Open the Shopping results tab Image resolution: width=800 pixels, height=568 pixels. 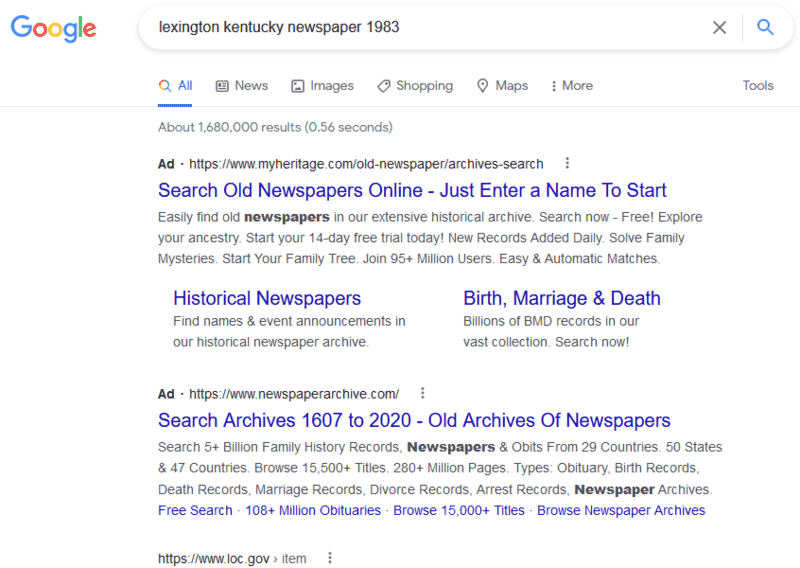pyautogui.click(x=415, y=86)
